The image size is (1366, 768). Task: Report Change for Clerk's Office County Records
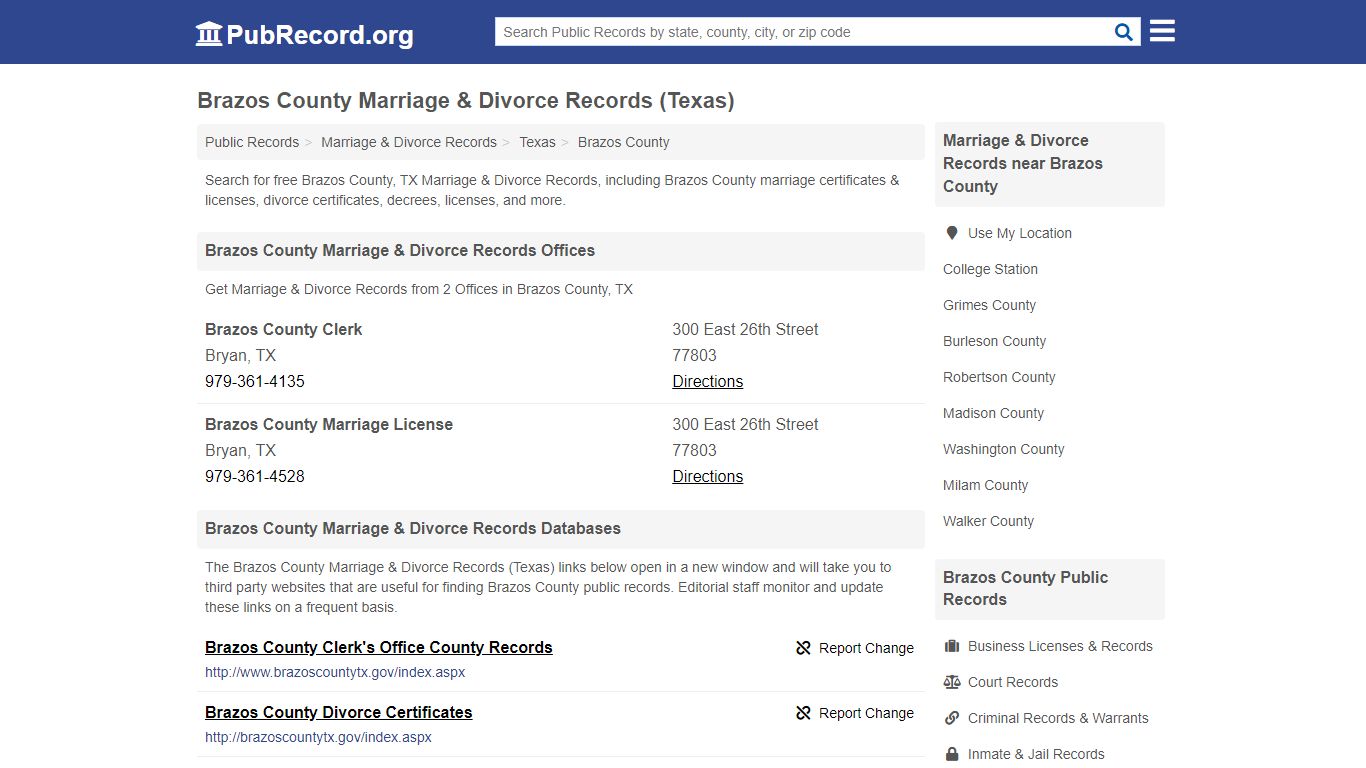click(855, 648)
